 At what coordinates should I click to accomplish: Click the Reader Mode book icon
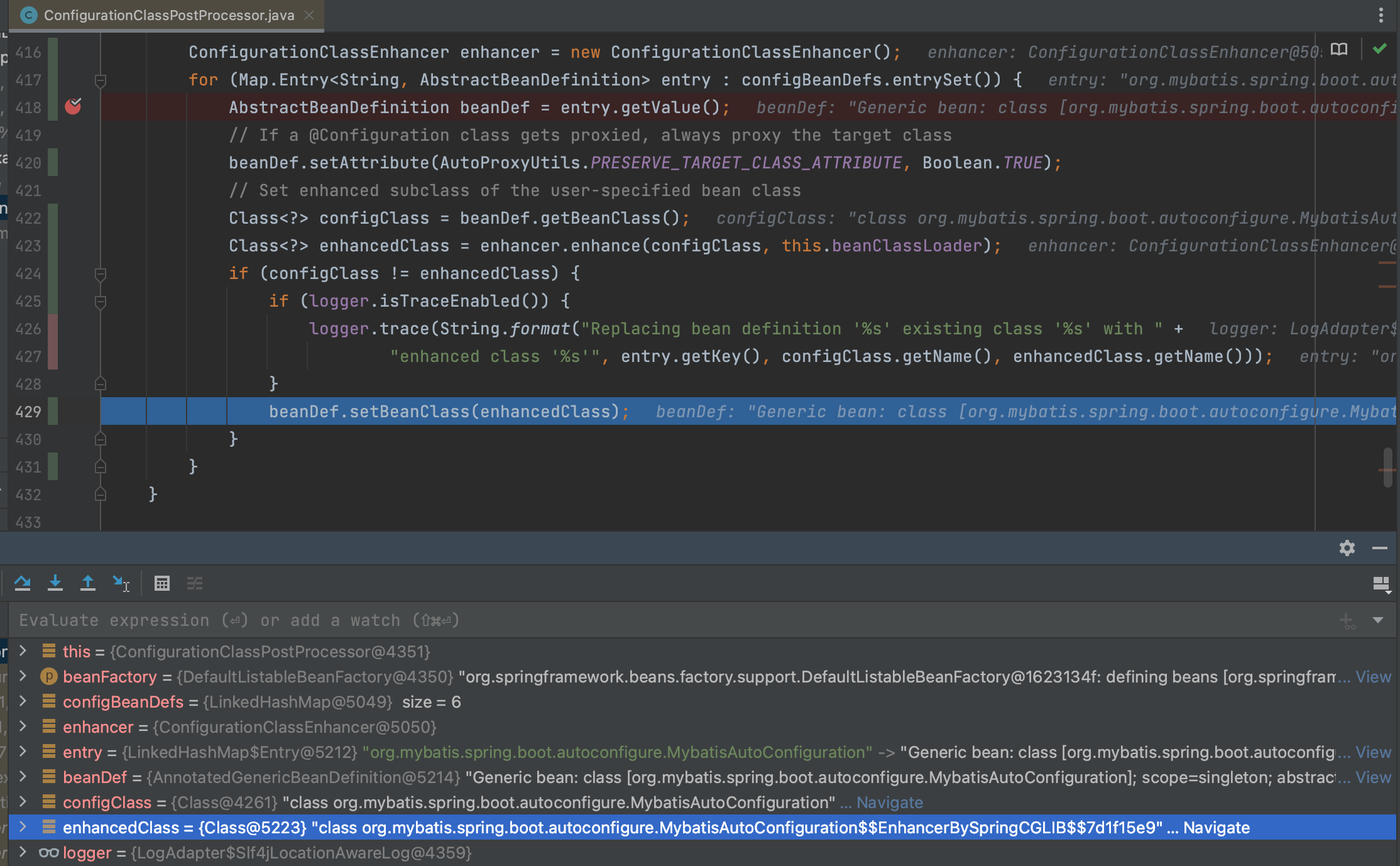click(1339, 50)
